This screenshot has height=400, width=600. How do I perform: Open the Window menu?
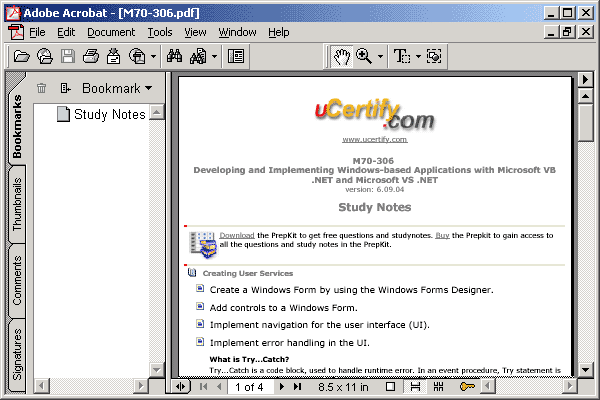point(237,33)
